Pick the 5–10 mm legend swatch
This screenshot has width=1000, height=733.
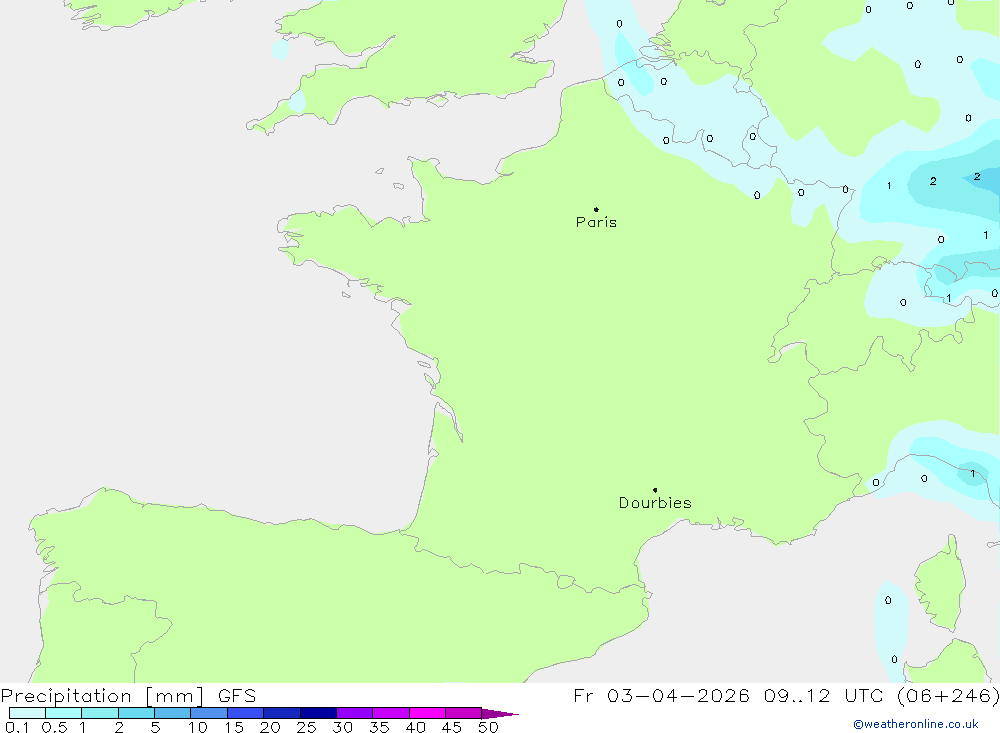[x=173, y=713]
